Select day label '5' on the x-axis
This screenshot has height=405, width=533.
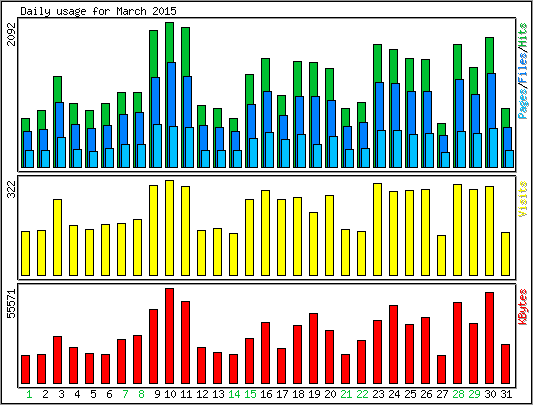click(x=93, y=394)
